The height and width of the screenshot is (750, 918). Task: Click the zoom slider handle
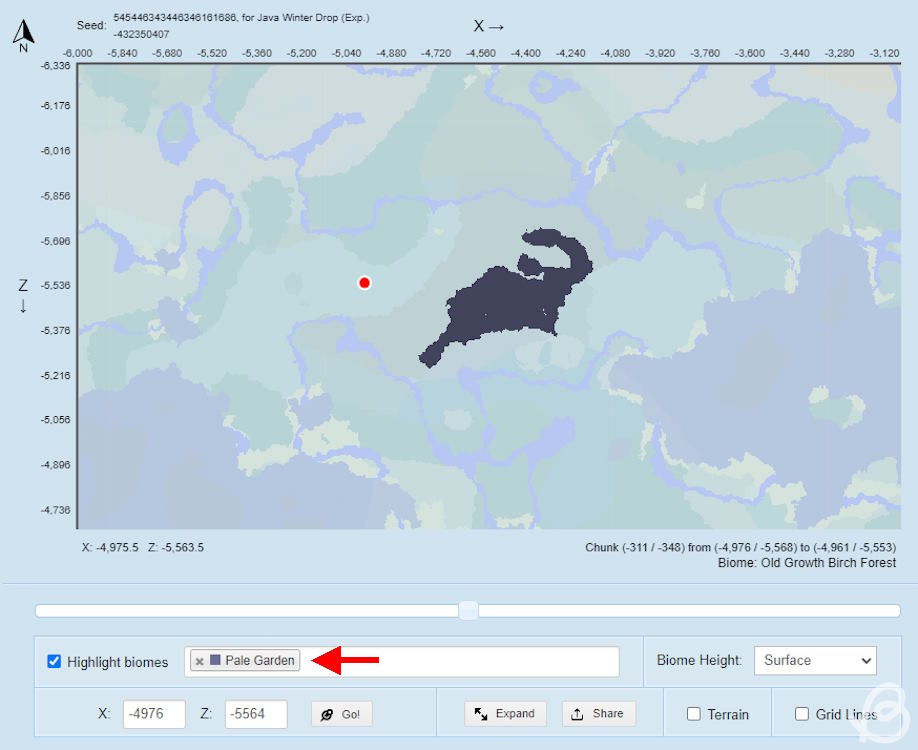468,611
